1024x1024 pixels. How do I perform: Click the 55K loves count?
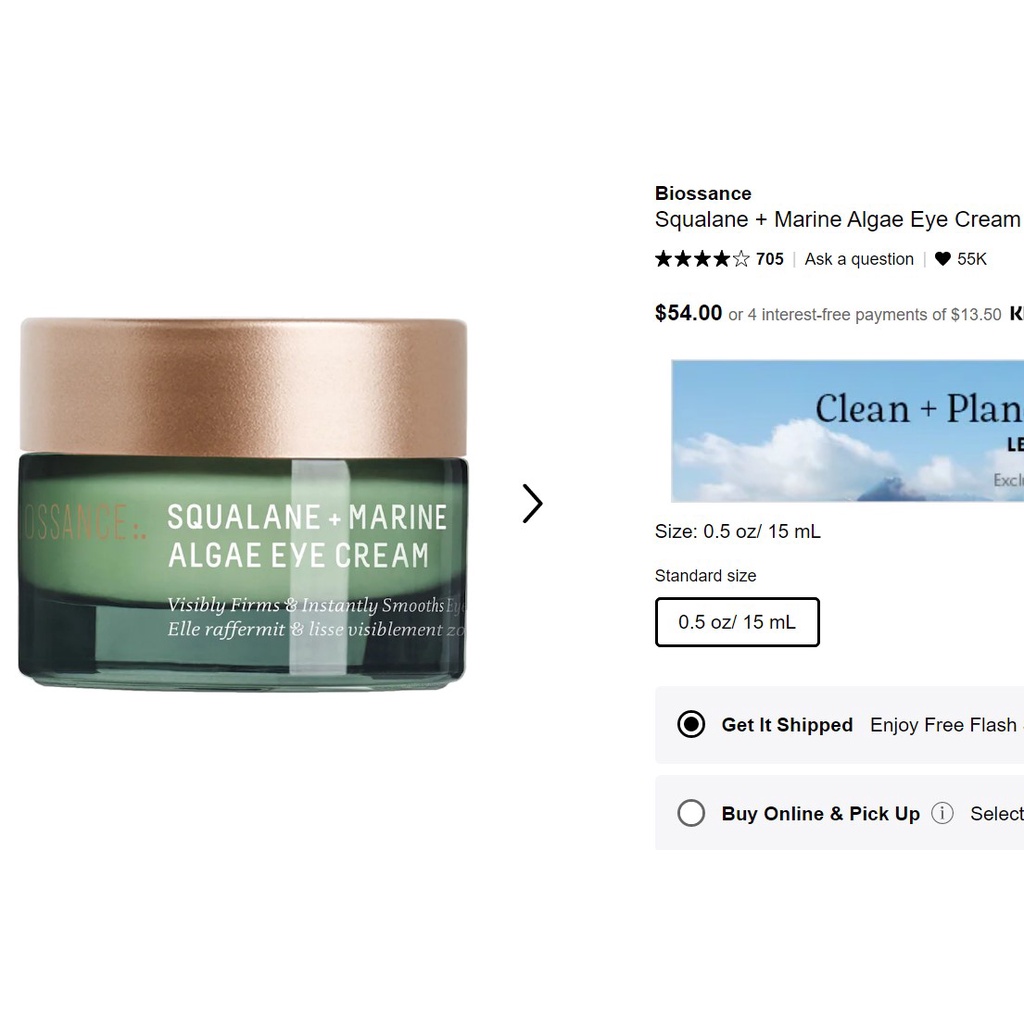coord(972,259)
